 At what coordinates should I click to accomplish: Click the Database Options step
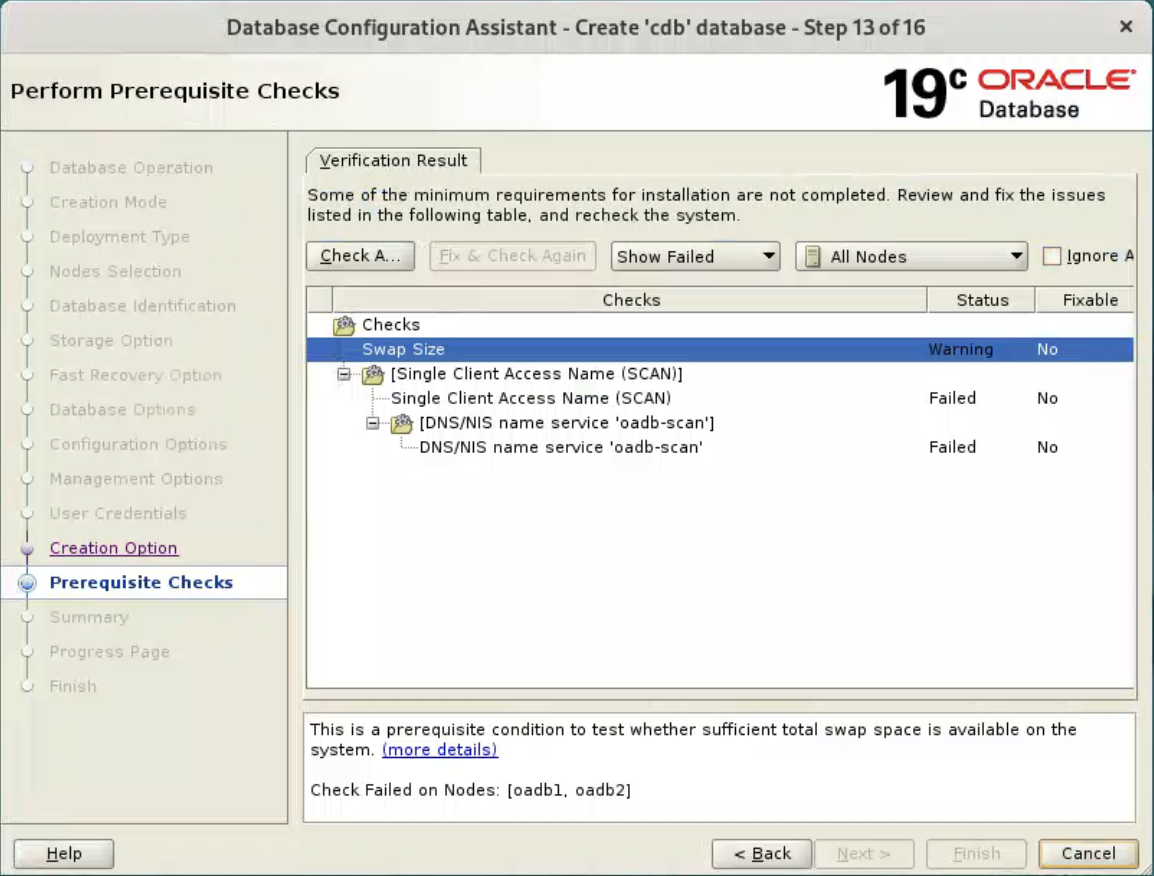(x=122, y=410)
